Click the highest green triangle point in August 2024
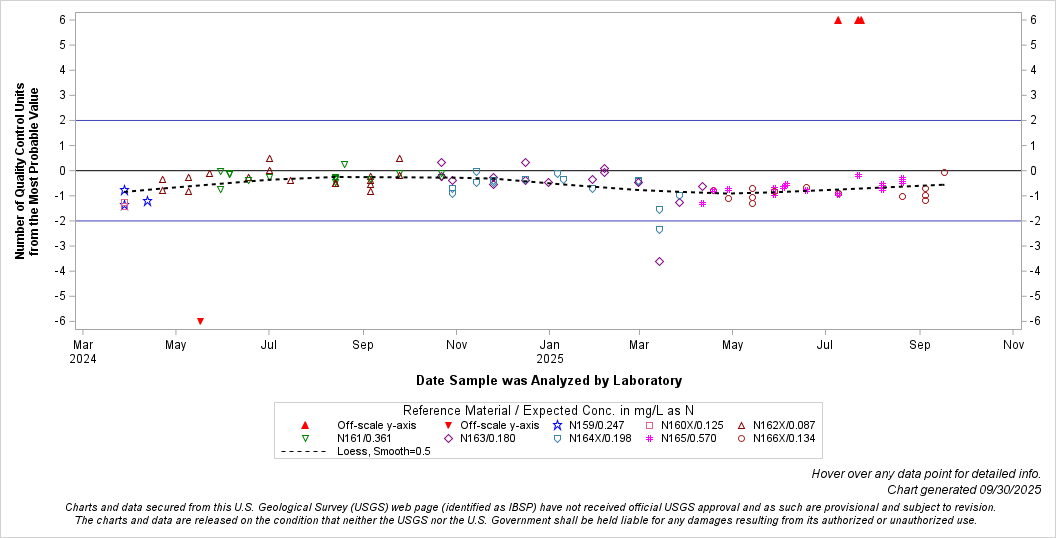The width and height of the screenshot is (1056, 538). [344, 164]
